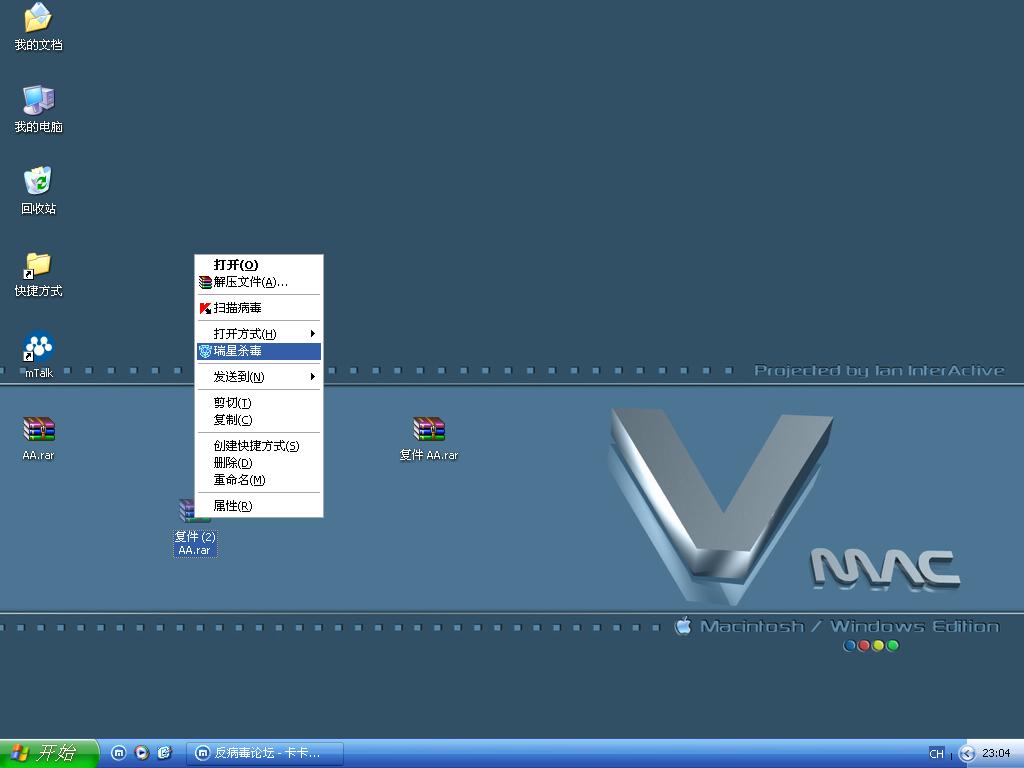
Task: Expand the 发送到(N) submenu
Action: coord(259,377)
